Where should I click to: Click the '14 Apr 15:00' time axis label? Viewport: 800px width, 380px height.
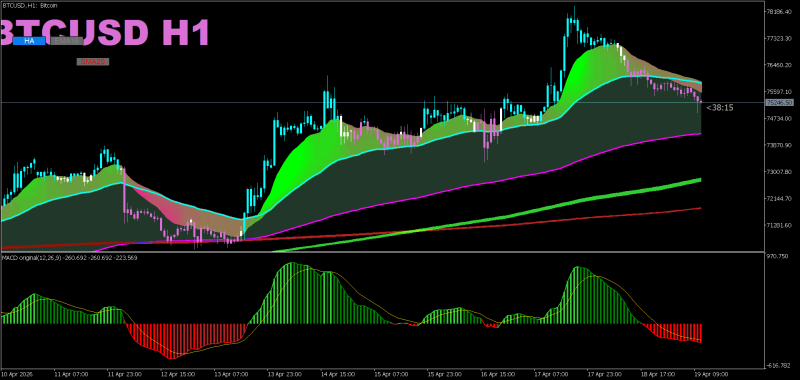click(x=337, y=374)
